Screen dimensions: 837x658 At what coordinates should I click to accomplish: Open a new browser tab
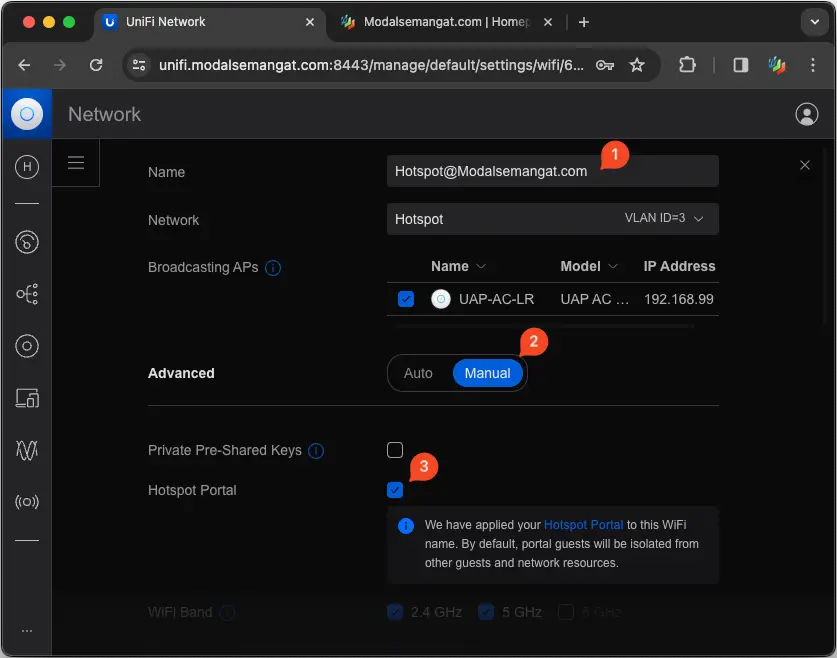pyautogui.click(x=583, y=22)
